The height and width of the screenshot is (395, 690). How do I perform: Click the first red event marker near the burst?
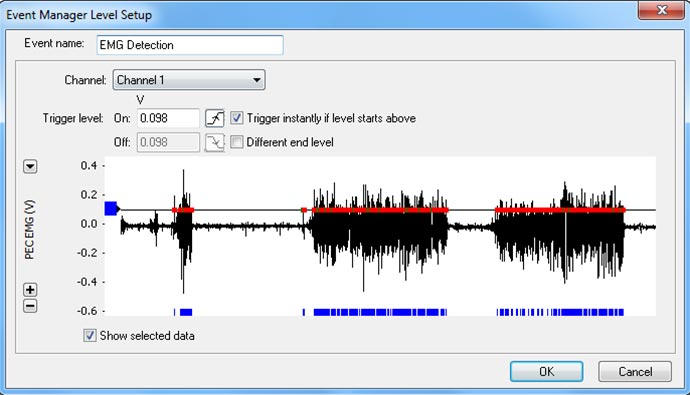(183, 210)
